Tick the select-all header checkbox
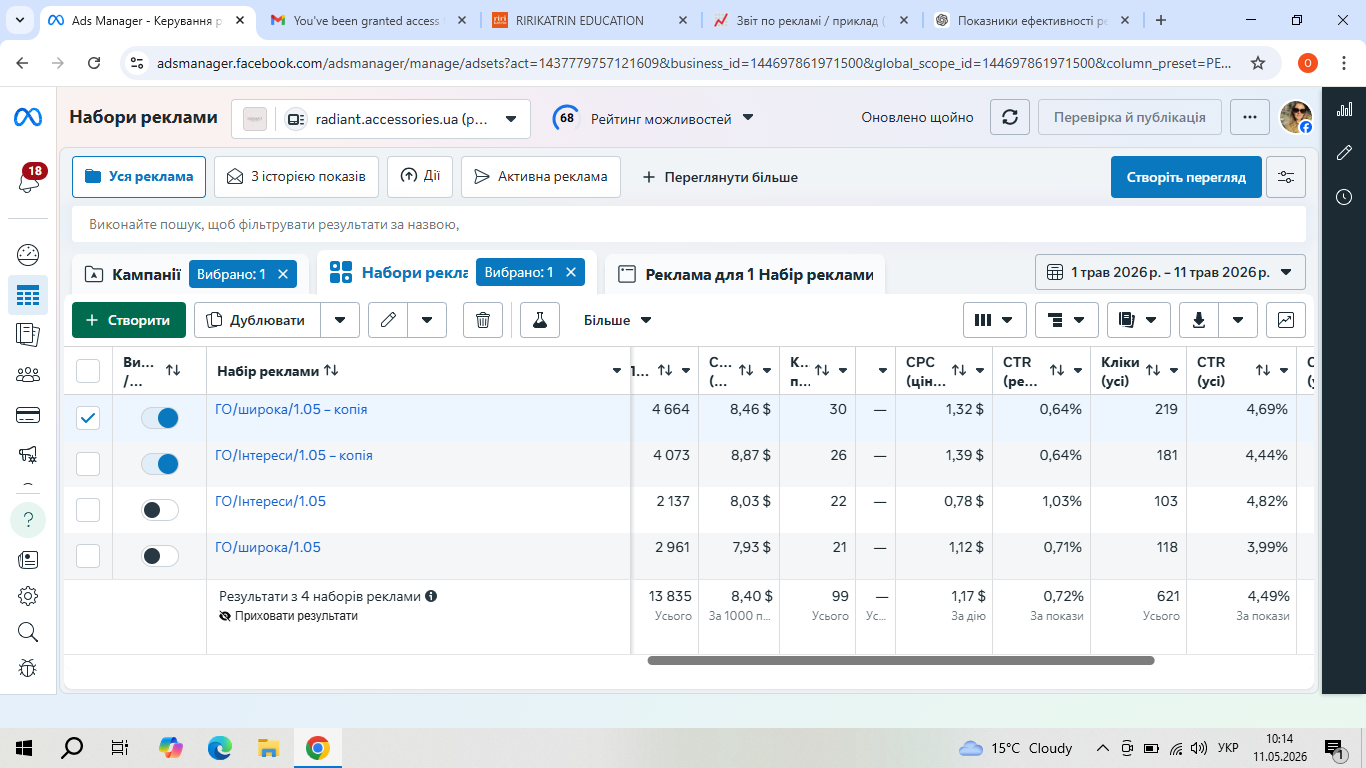 (88, 371)
